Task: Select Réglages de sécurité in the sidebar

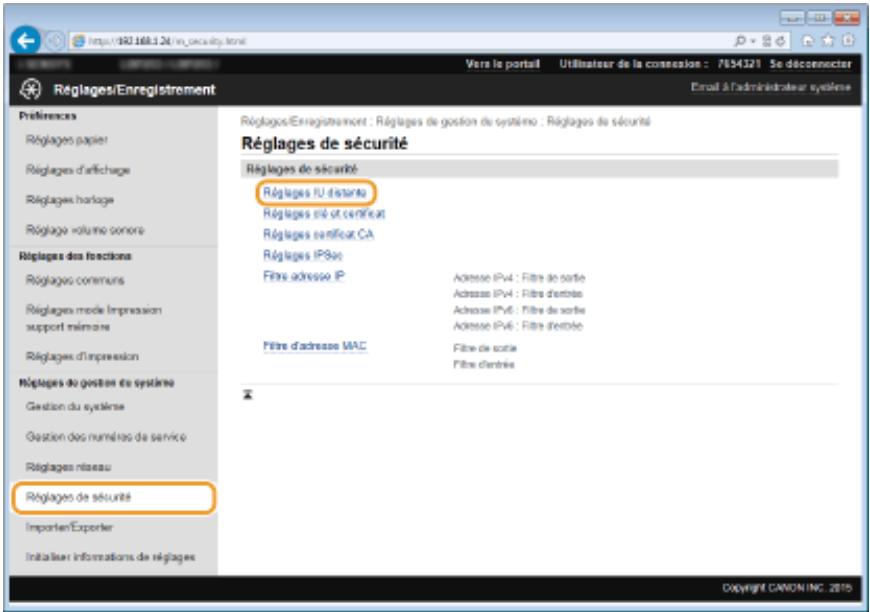Action: [x=113, y=497]
